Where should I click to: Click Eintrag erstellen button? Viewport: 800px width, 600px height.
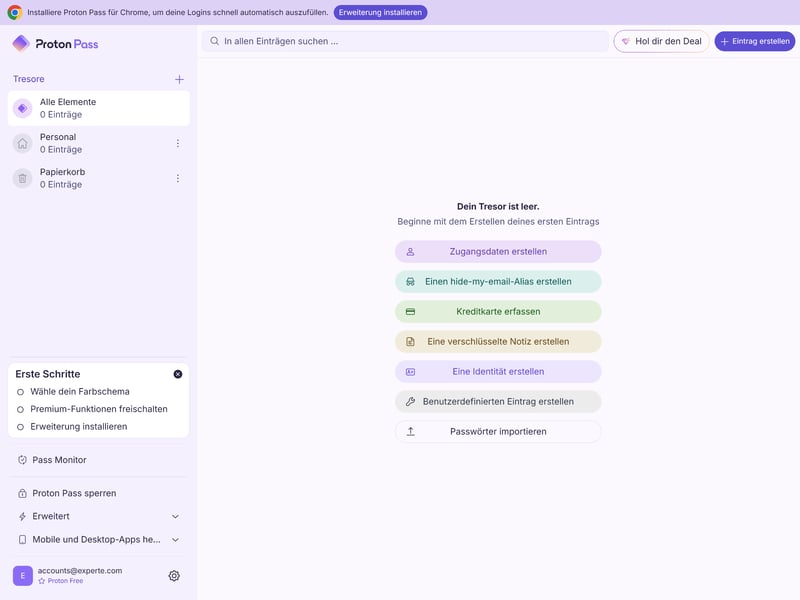(755, 41)
